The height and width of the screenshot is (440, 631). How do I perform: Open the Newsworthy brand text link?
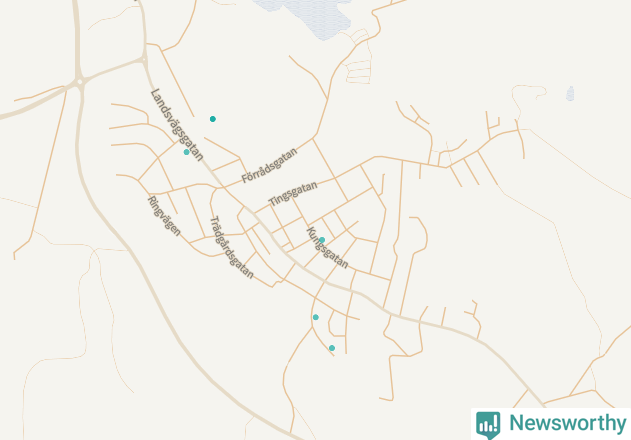pos(568,423)
